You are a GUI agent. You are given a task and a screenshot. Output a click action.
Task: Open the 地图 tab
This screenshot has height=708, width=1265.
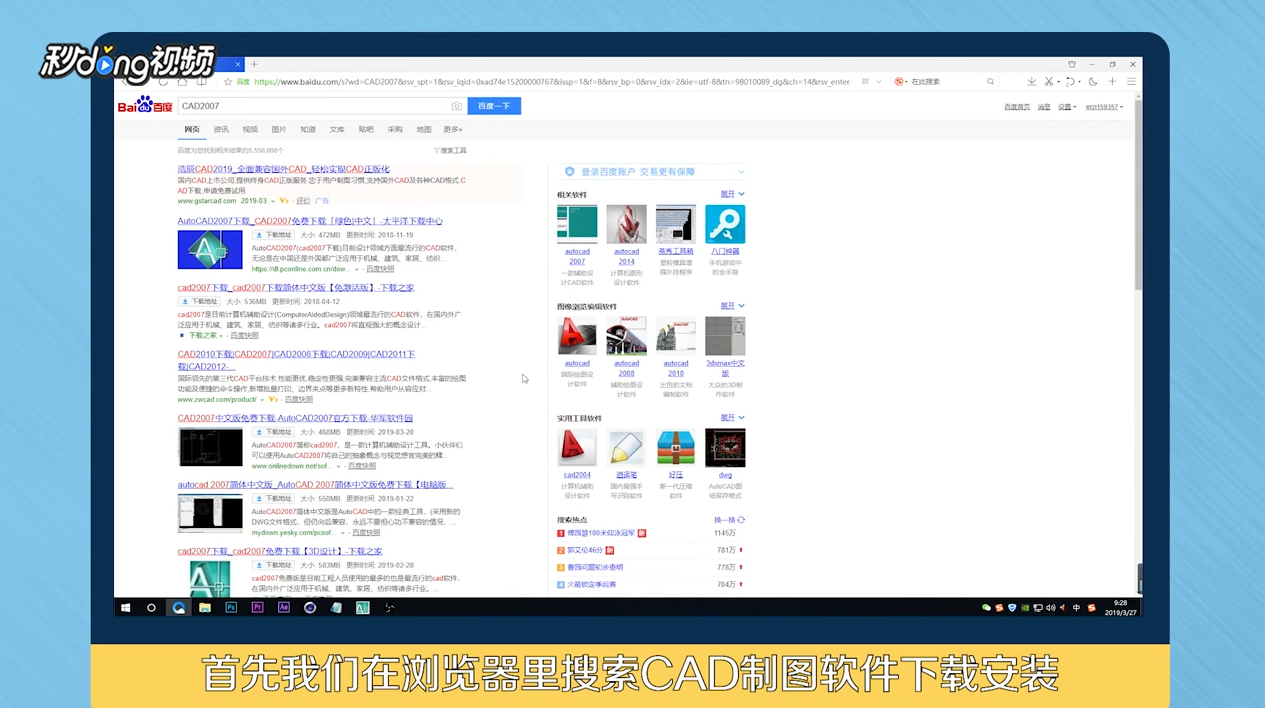424,130
